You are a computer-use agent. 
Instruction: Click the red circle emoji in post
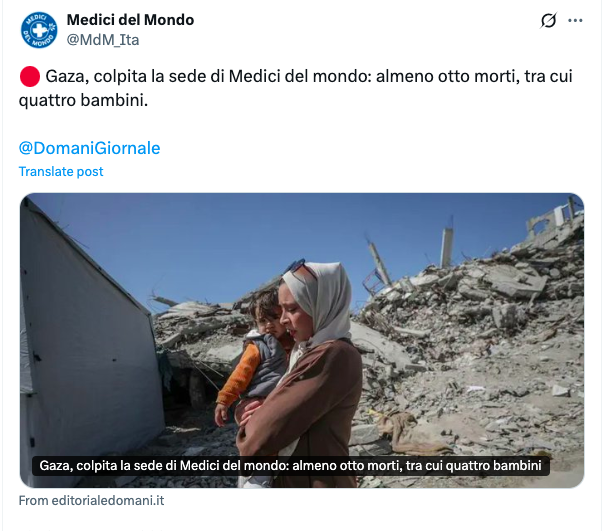pyautogui.click(x=30, y=76)
